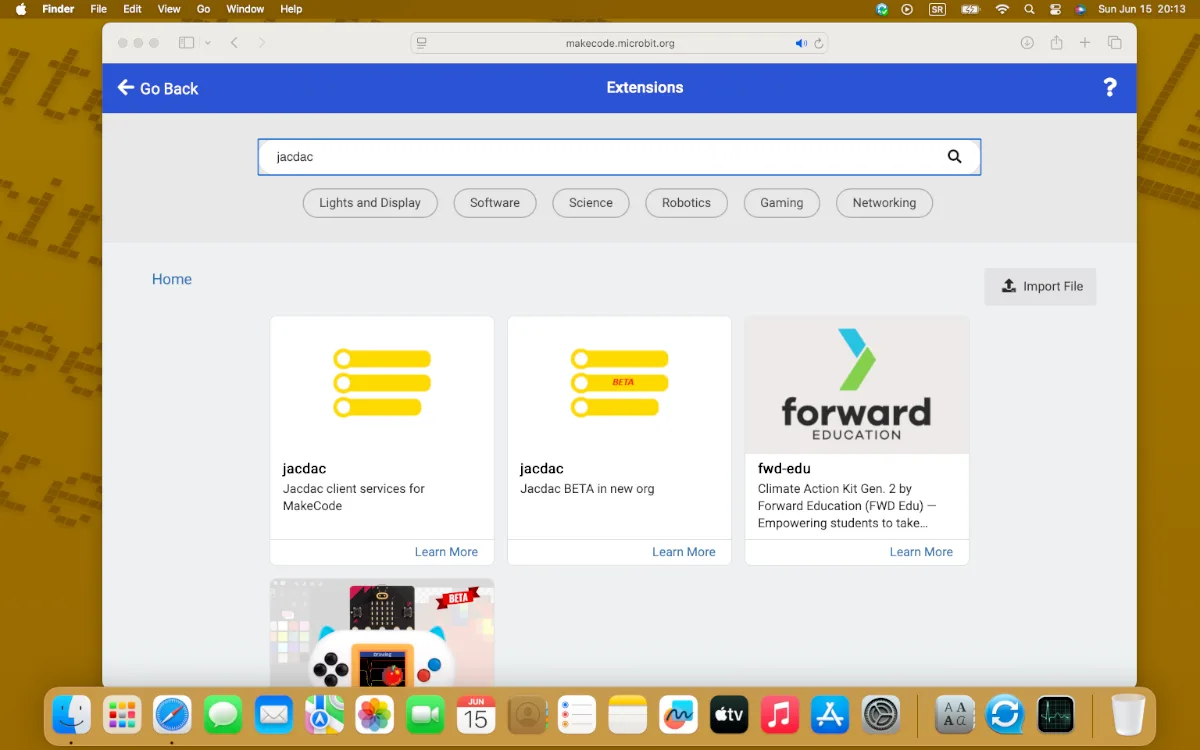Screen dimensions: 1200x750
Task: Click the date and time in menu bar
Action: click(x=1140, y=9)
